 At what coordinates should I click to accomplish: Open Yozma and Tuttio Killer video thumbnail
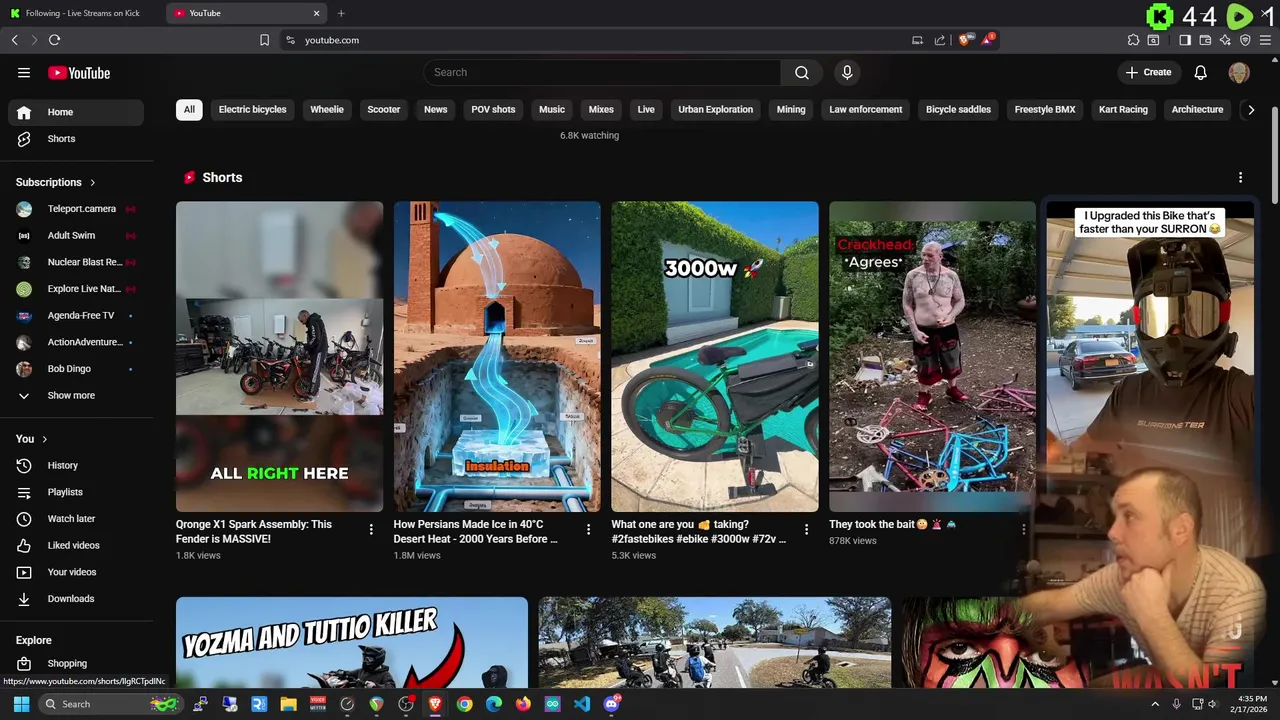pyautogui.click(x=352, y=643)
